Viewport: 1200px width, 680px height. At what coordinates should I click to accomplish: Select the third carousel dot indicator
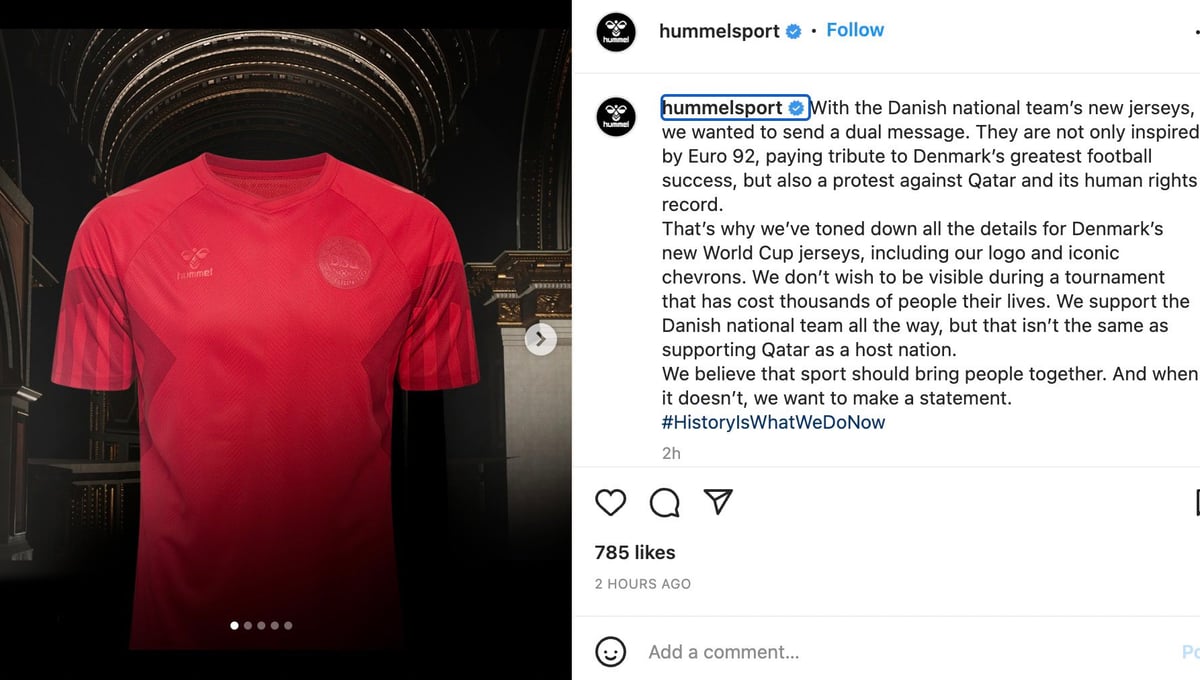261,625
